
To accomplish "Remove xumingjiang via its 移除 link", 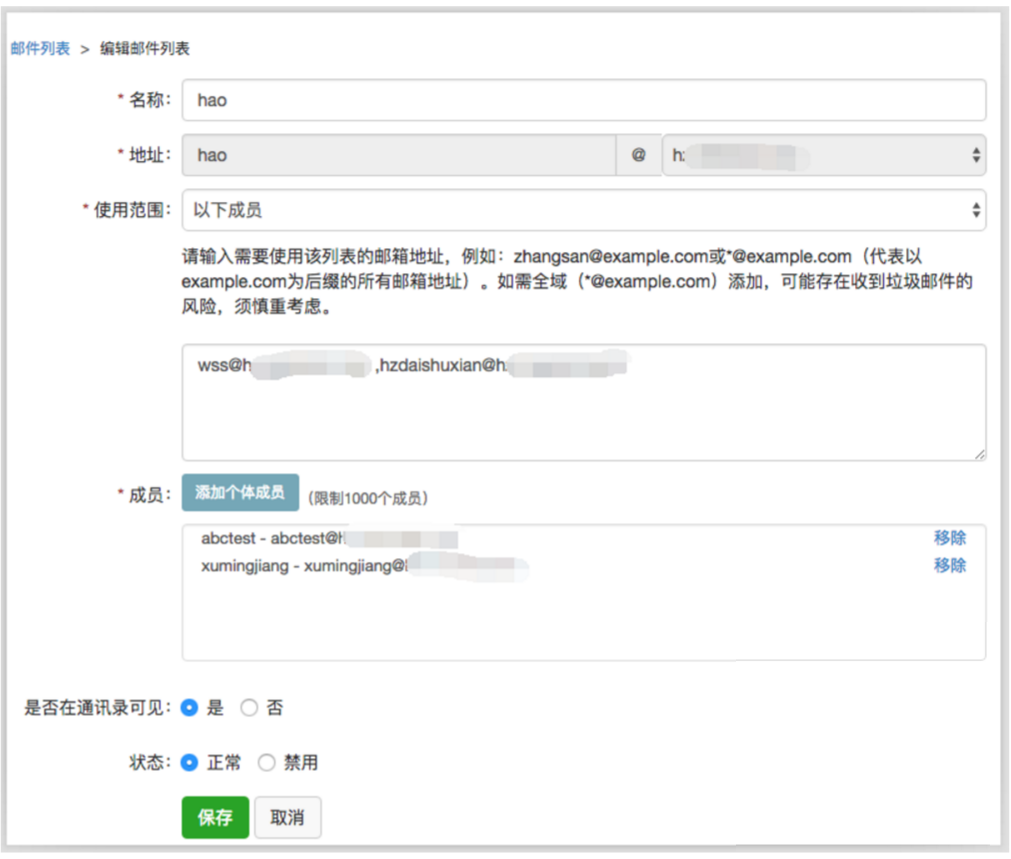I will [949, 565].
